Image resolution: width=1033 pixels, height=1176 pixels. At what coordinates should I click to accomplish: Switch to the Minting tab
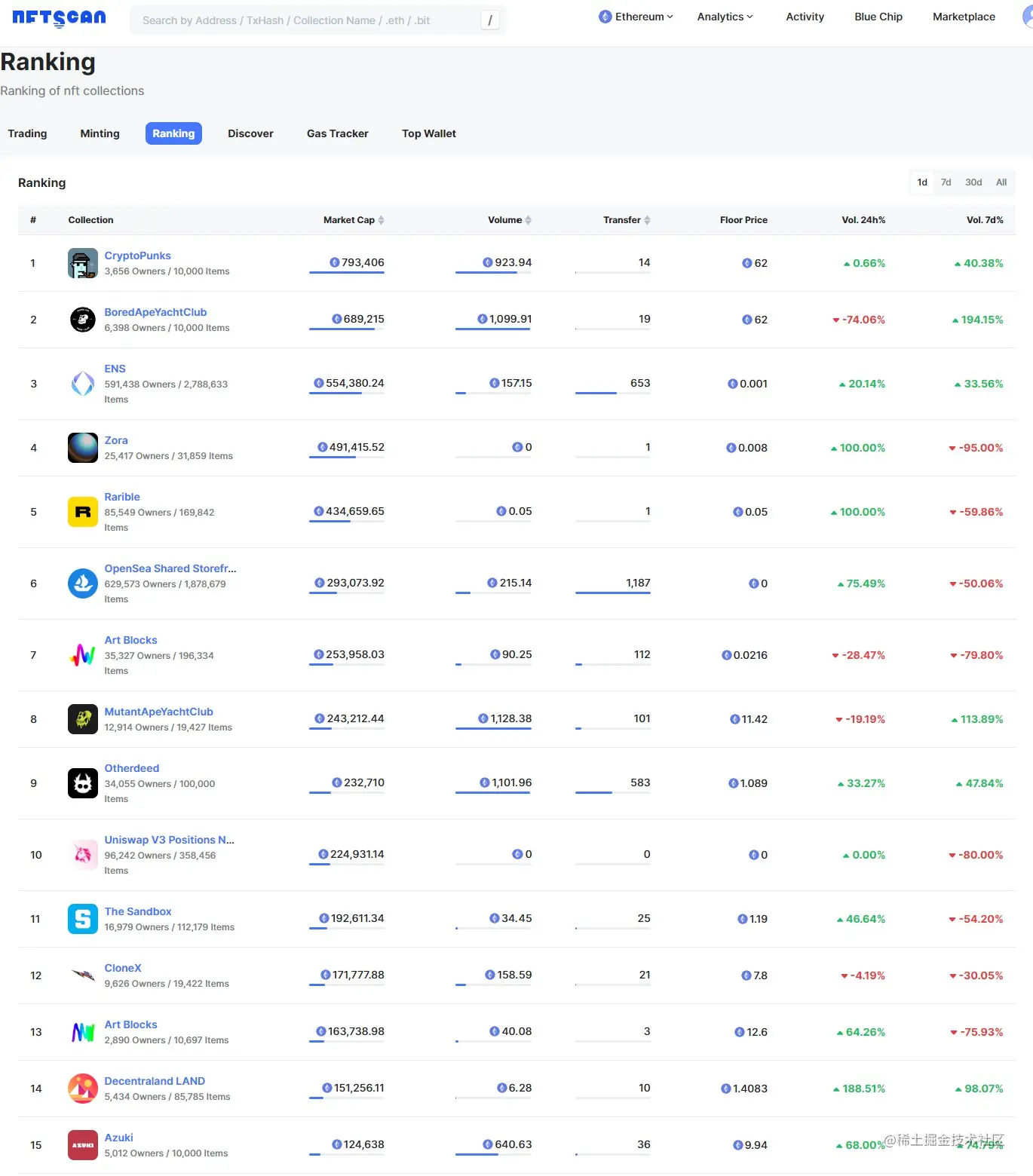point(100,133)
